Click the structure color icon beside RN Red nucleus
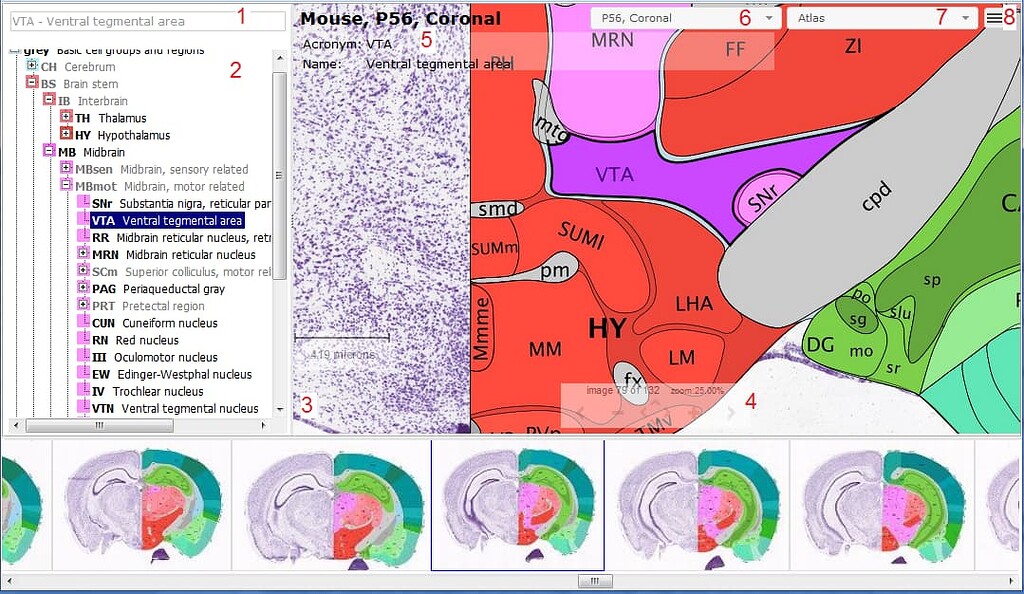The height and width of the screenshot is (594, 1024). tap(85, 339)
